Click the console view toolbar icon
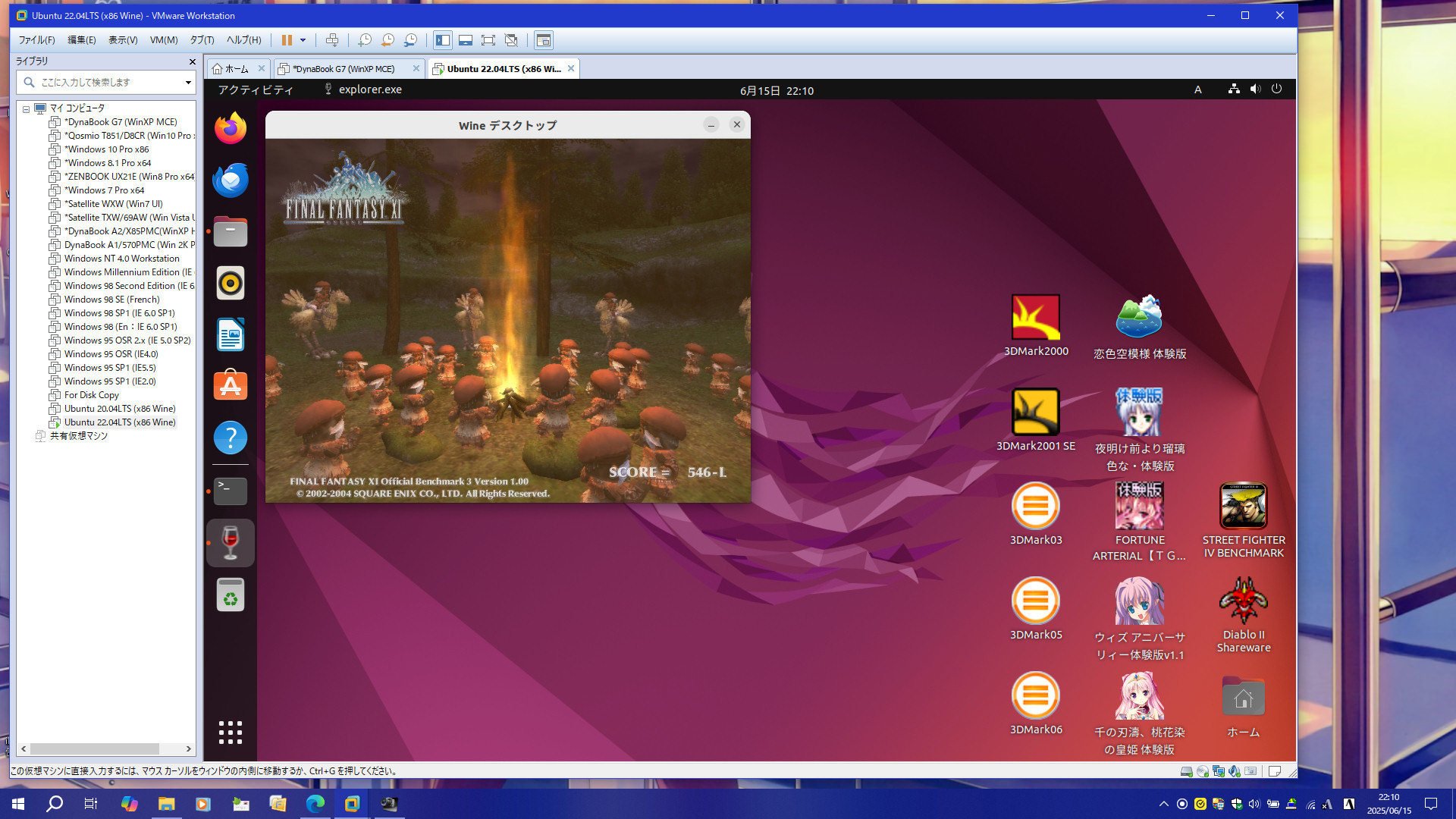This screenshot has width=1456, height=819. (544, 40)
